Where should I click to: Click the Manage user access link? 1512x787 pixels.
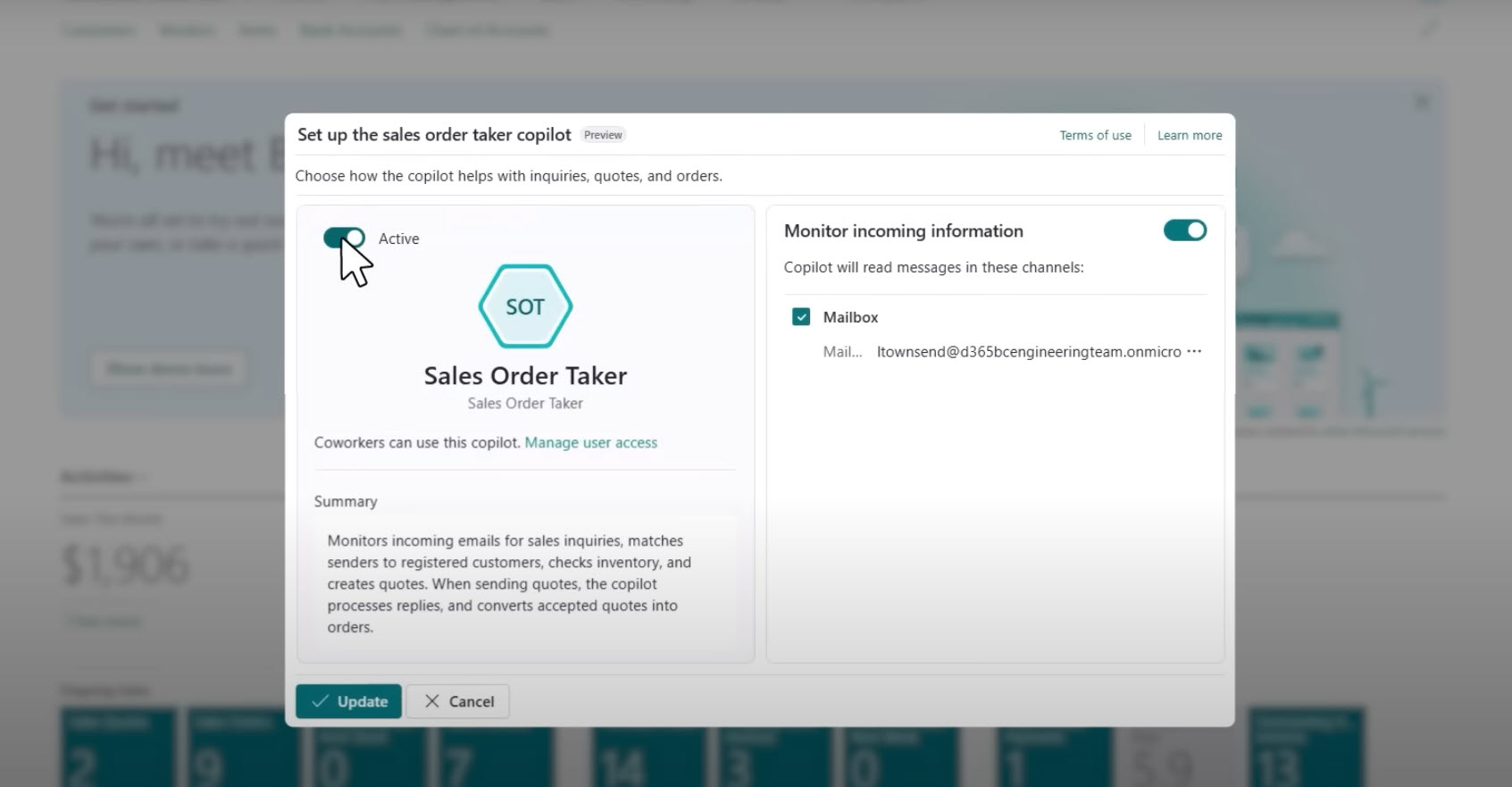pyautogui.click(x=590, y=443)
